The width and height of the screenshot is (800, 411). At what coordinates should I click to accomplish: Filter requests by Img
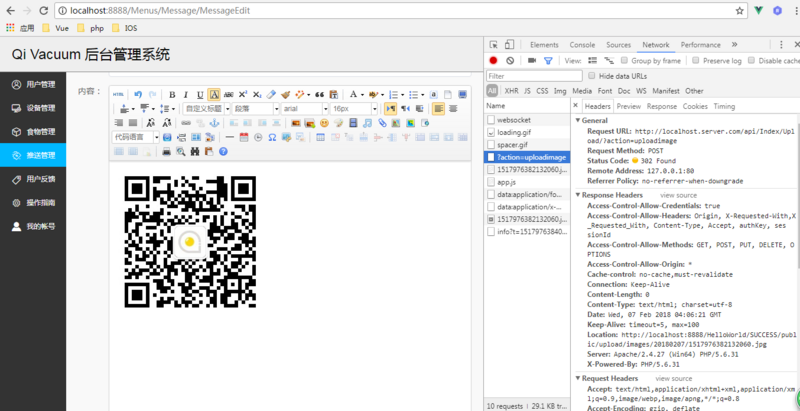(x=560, y=91)
